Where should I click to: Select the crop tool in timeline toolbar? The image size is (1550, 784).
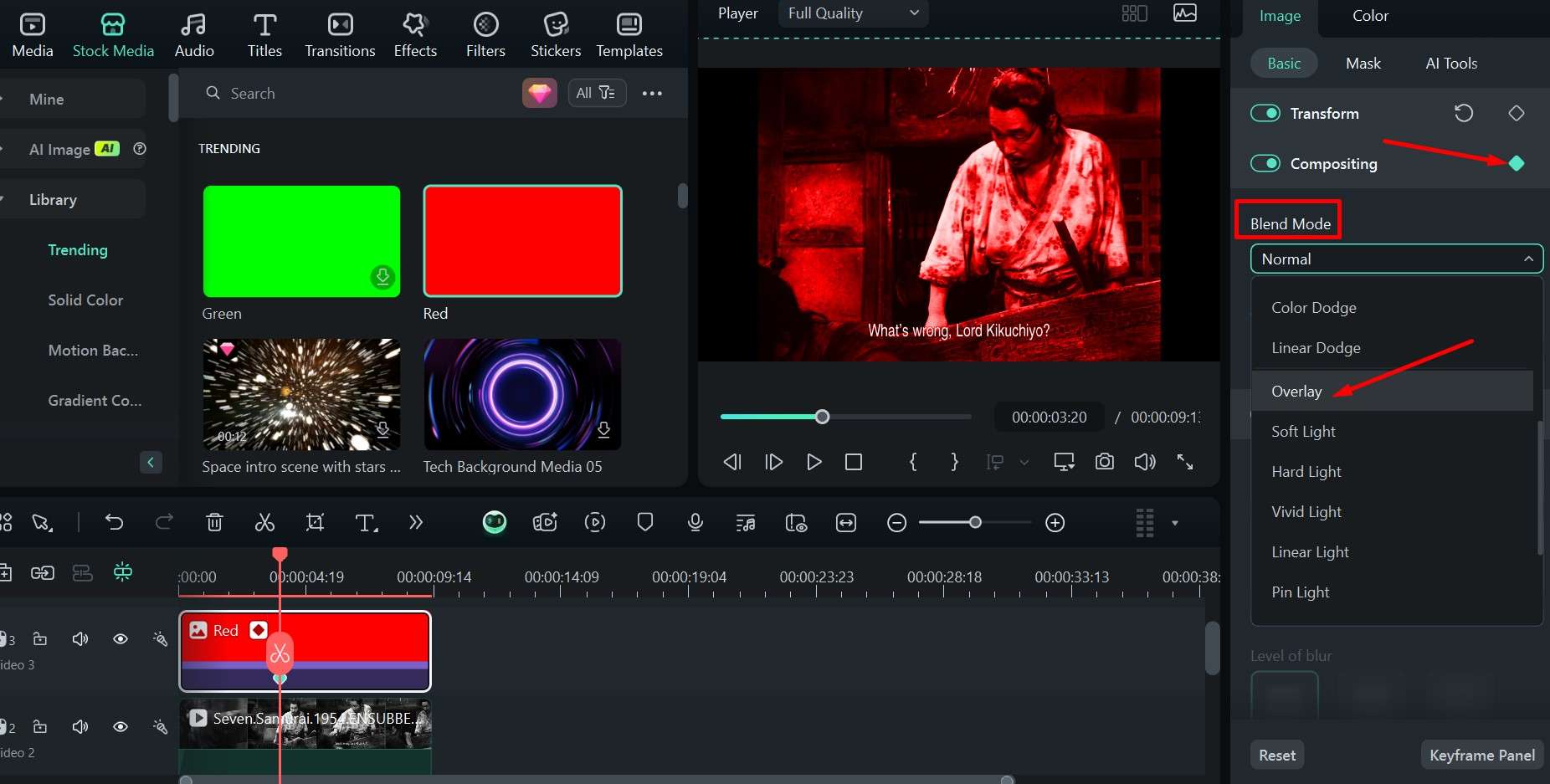[315, 523]
